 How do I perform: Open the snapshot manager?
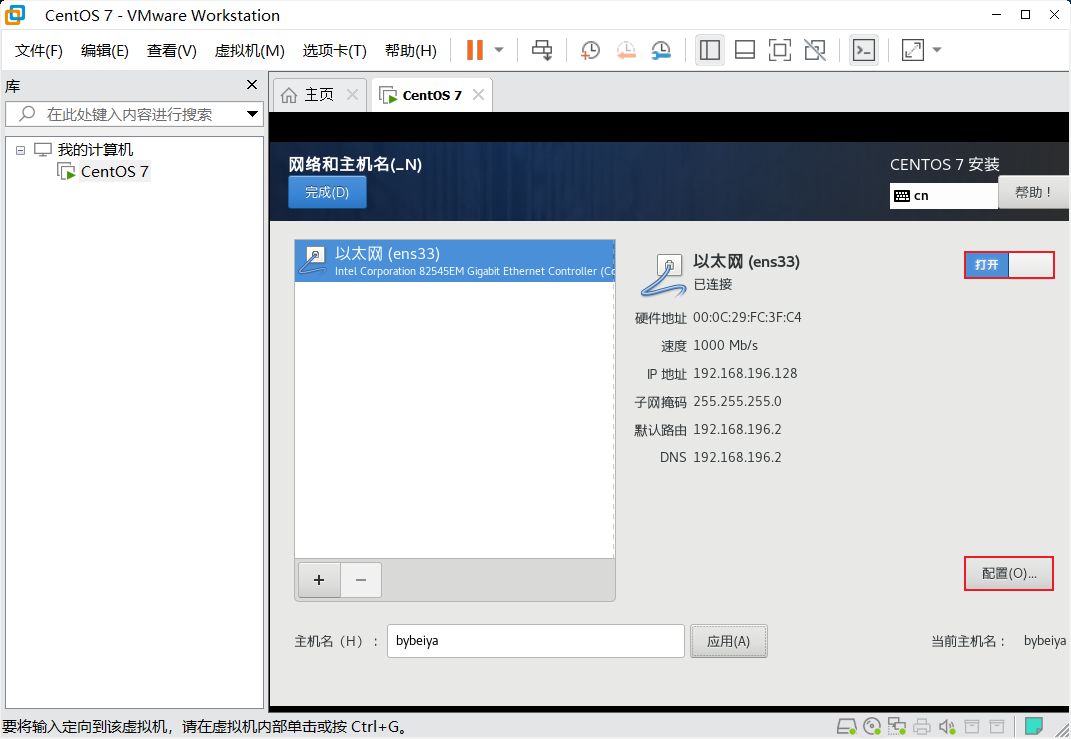pyautogui.click(x=661, y=50)
